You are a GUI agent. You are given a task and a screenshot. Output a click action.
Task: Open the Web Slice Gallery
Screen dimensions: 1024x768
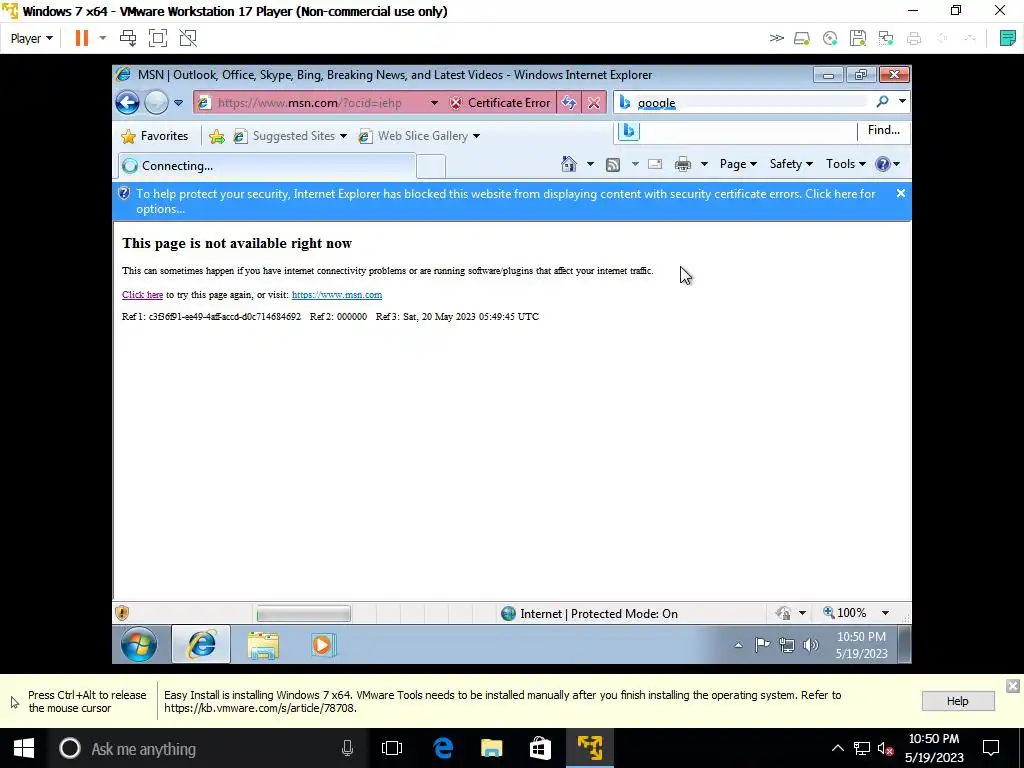coord(419,136)
